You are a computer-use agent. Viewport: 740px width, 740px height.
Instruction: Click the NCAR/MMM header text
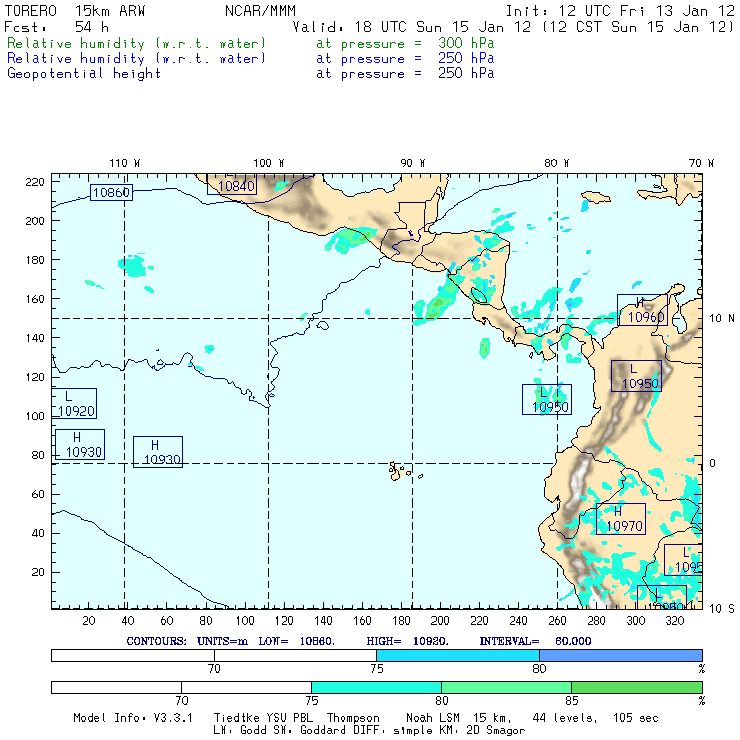click(x=261, y=11)
